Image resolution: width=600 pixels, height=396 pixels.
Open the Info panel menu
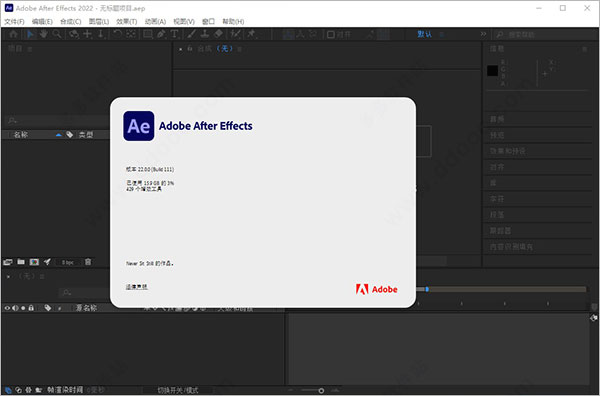[584, 49]
